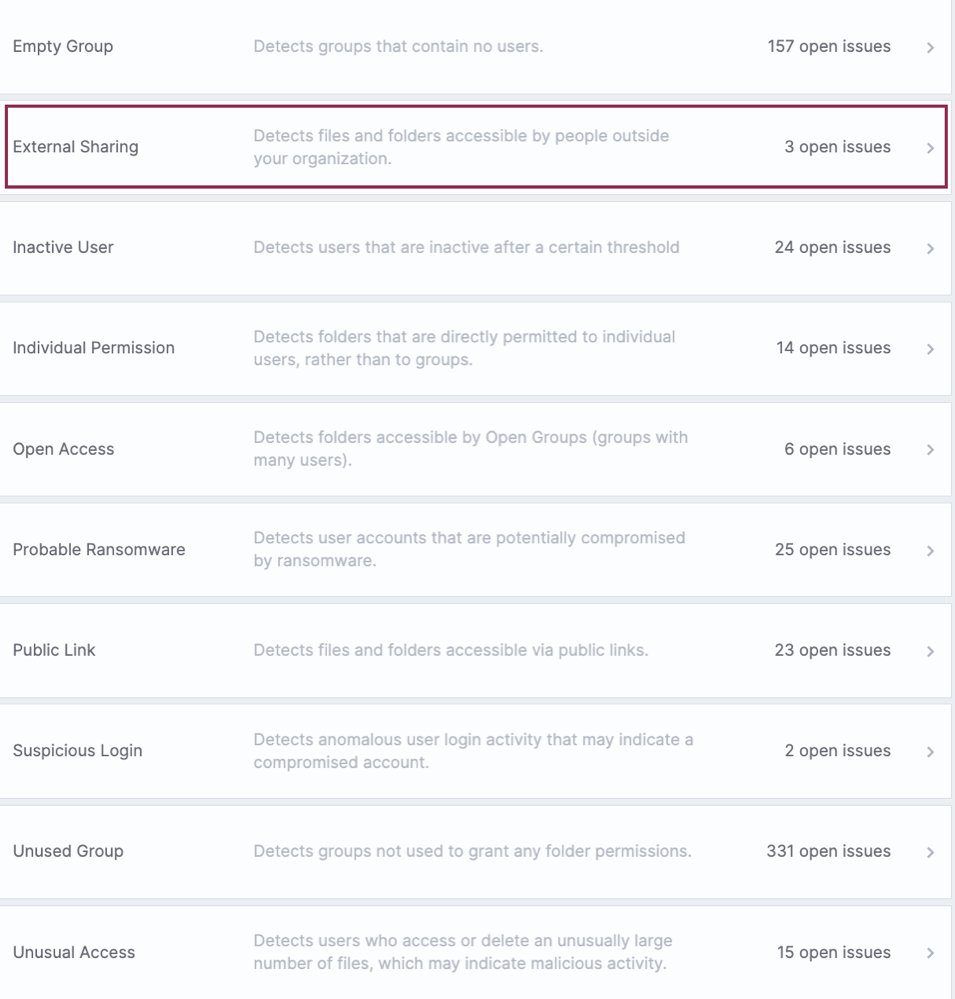This screenshot has height=999, width=955.
Task: Select the Empty Group title
Action: [63, 47]
